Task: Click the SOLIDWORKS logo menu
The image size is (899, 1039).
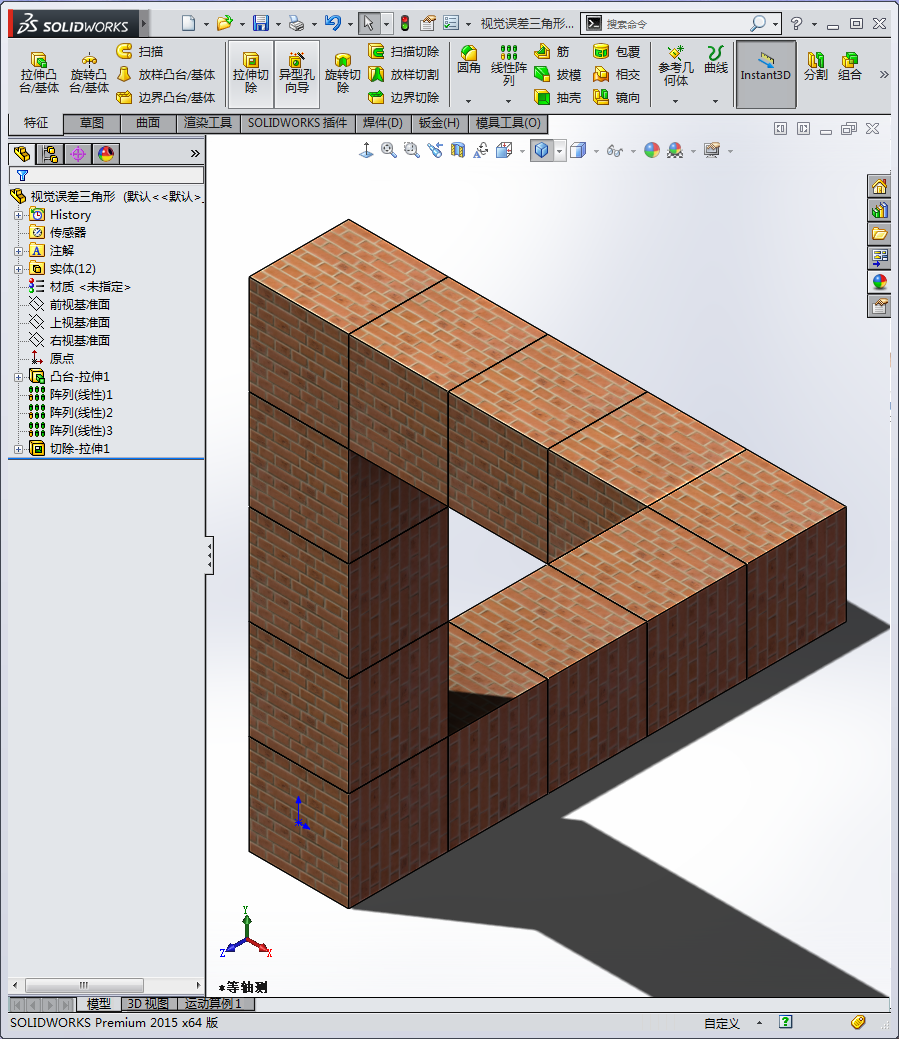Action: coord(74,25)
